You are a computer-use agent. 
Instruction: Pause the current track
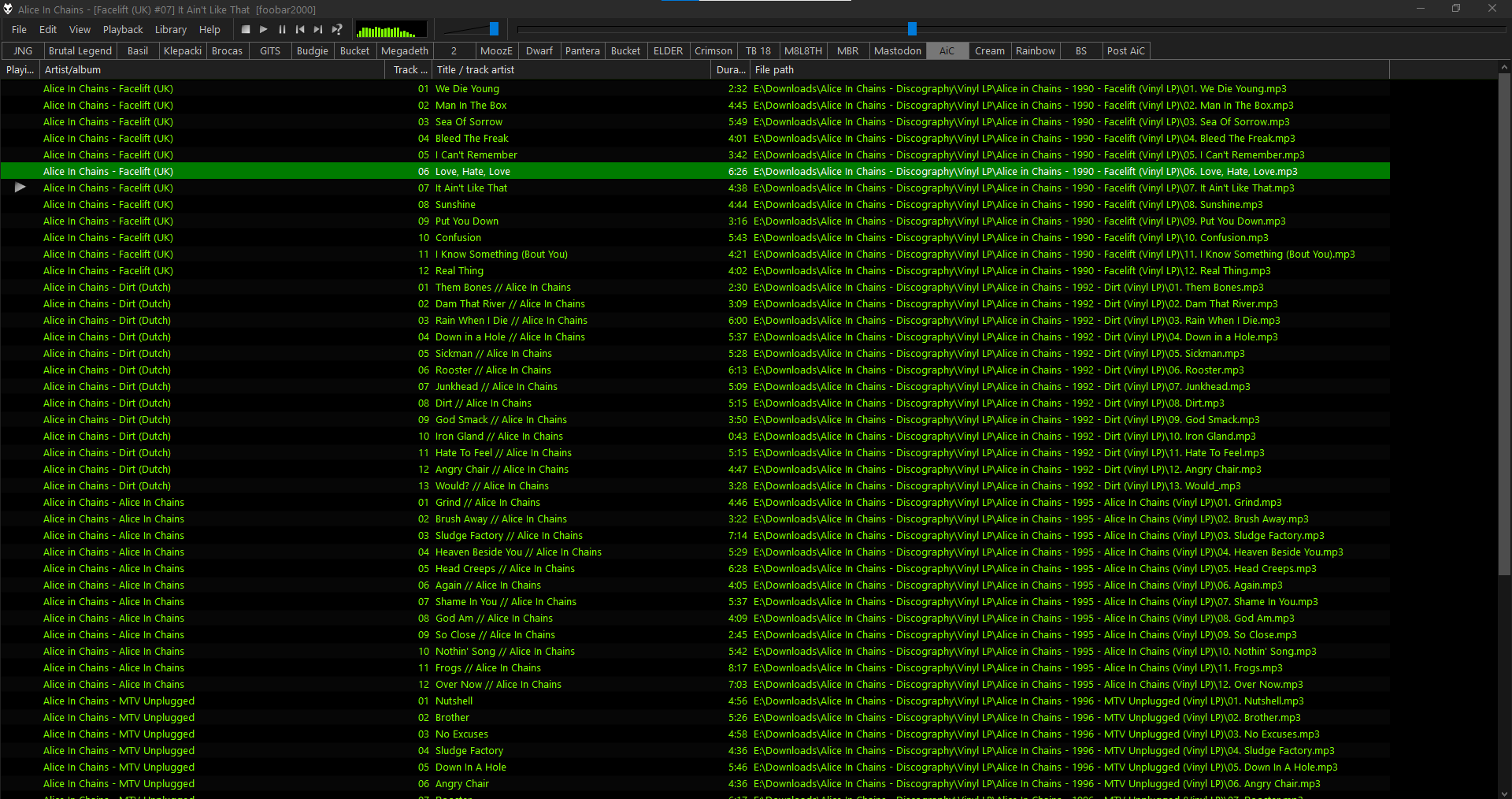[x=282, y=29]
